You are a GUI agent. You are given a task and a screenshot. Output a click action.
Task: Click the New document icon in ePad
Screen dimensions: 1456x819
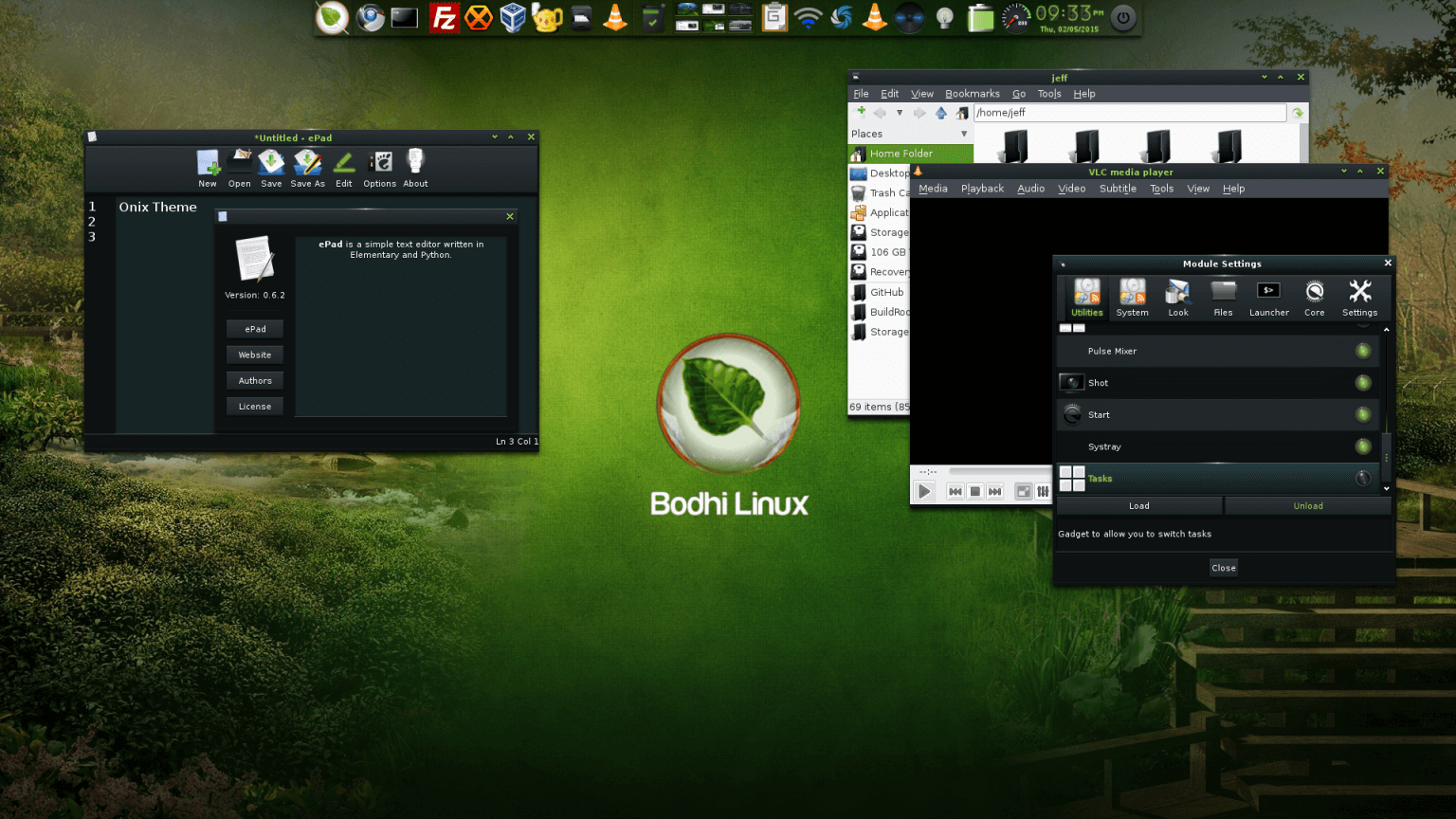pyautogui.click(x=208, y=163)
